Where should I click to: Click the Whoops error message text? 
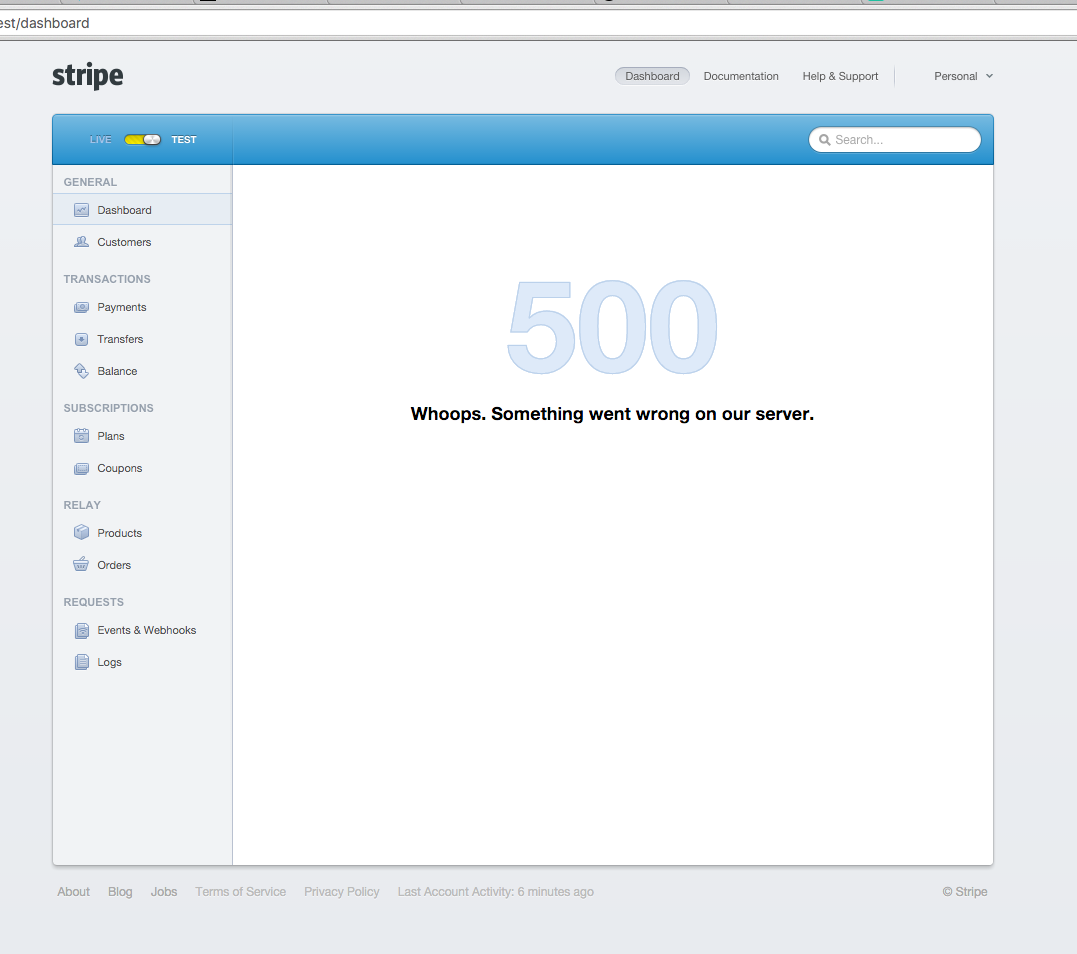point(612,414)
